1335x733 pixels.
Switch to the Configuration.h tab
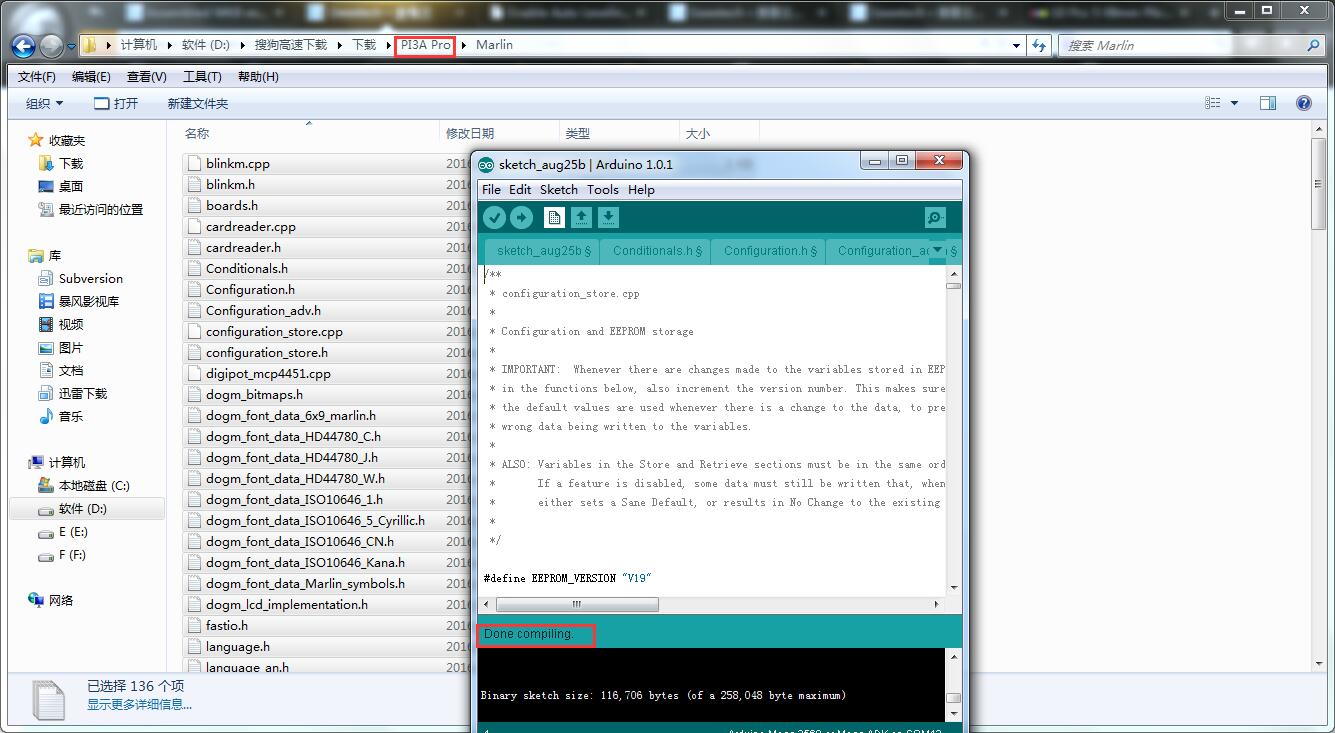(x=769, y=251)
